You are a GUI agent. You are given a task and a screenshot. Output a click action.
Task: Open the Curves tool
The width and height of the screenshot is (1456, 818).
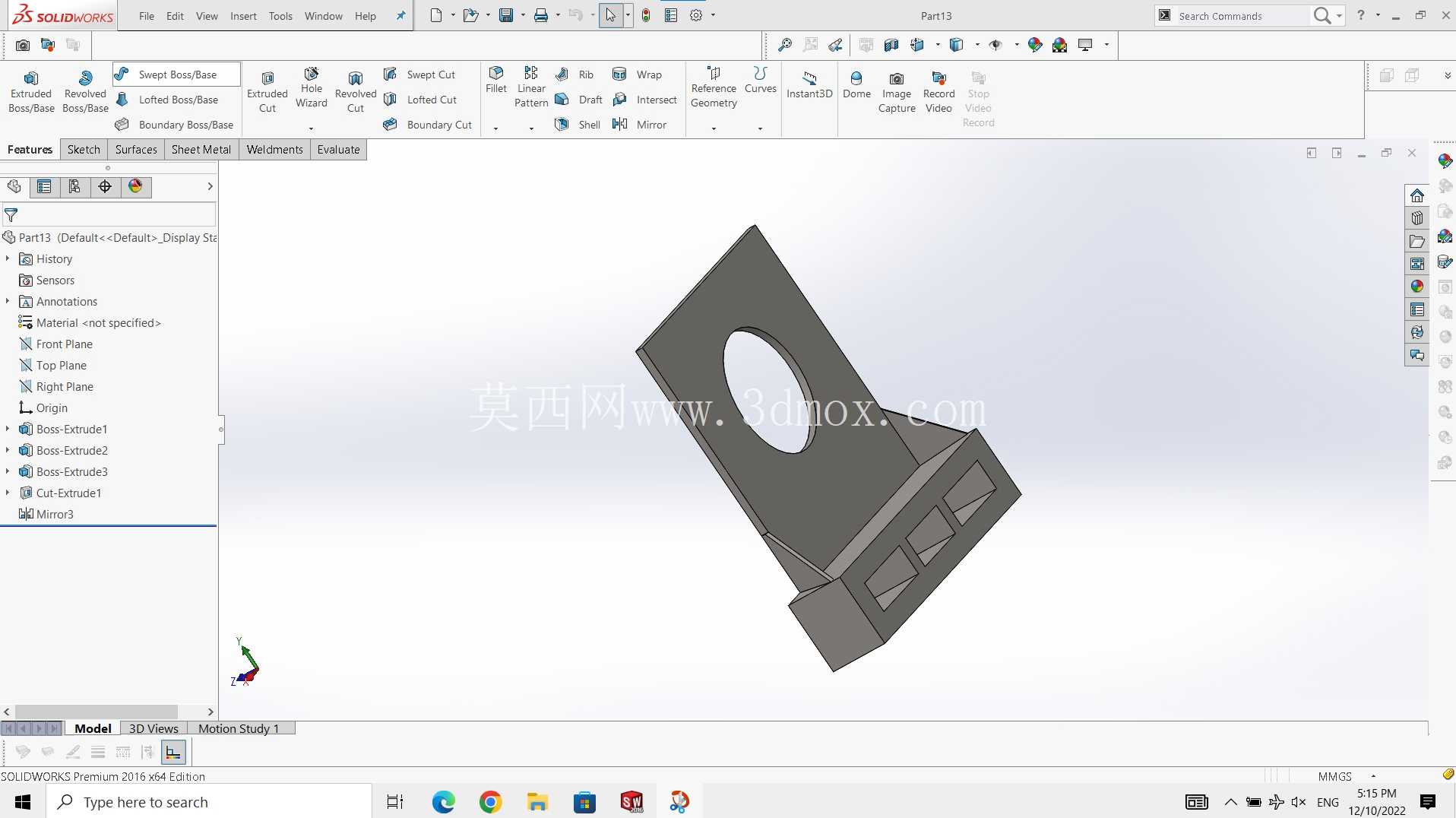coord(761,80)
